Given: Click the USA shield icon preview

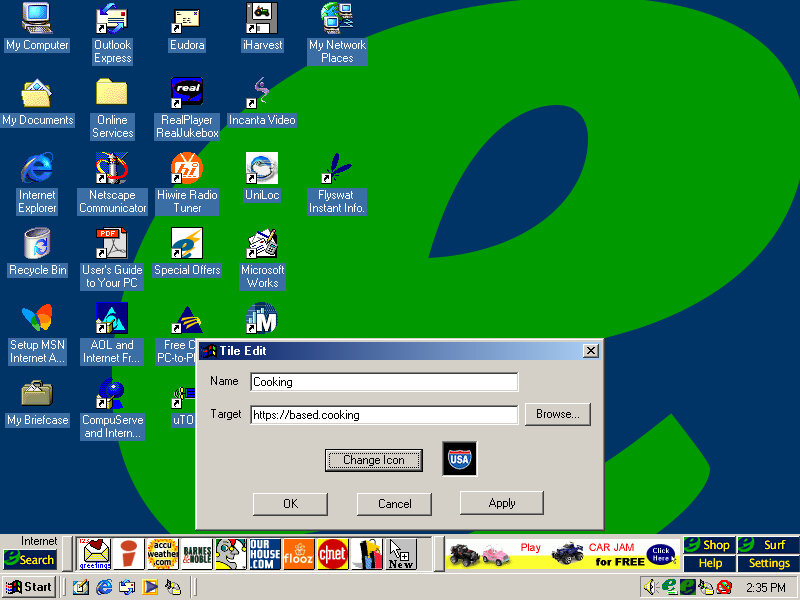Looking at the screenshot, I should pos(460,459).
